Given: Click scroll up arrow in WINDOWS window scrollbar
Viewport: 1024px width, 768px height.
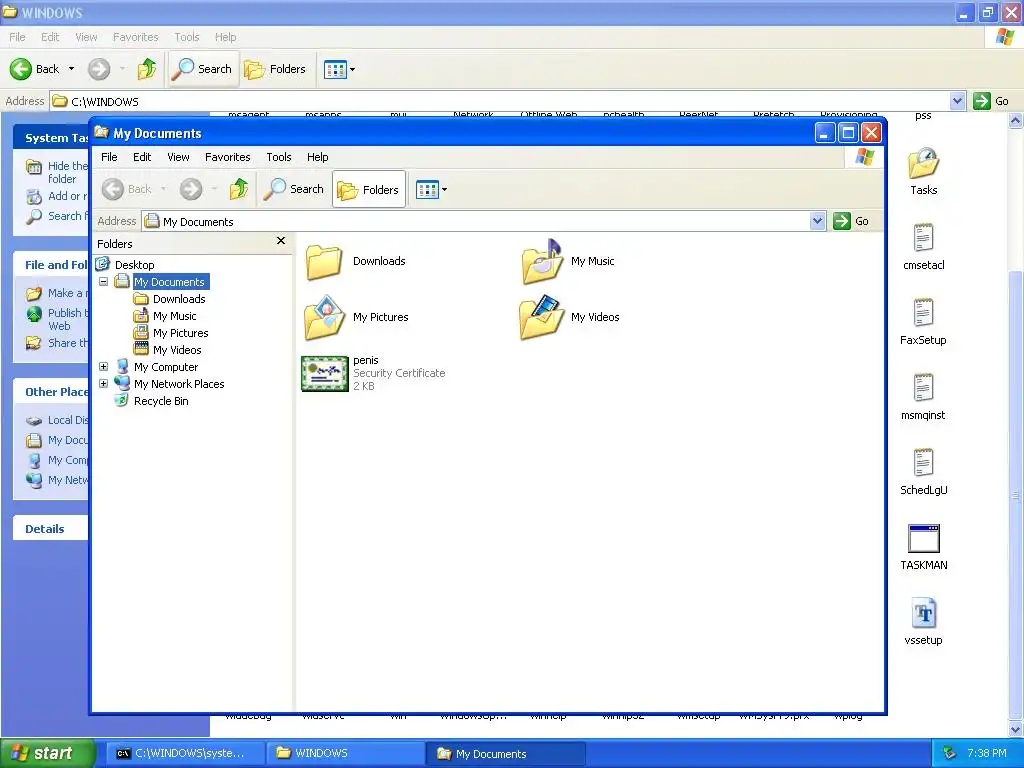Looking at the screenshot, I should (1016, 120).
